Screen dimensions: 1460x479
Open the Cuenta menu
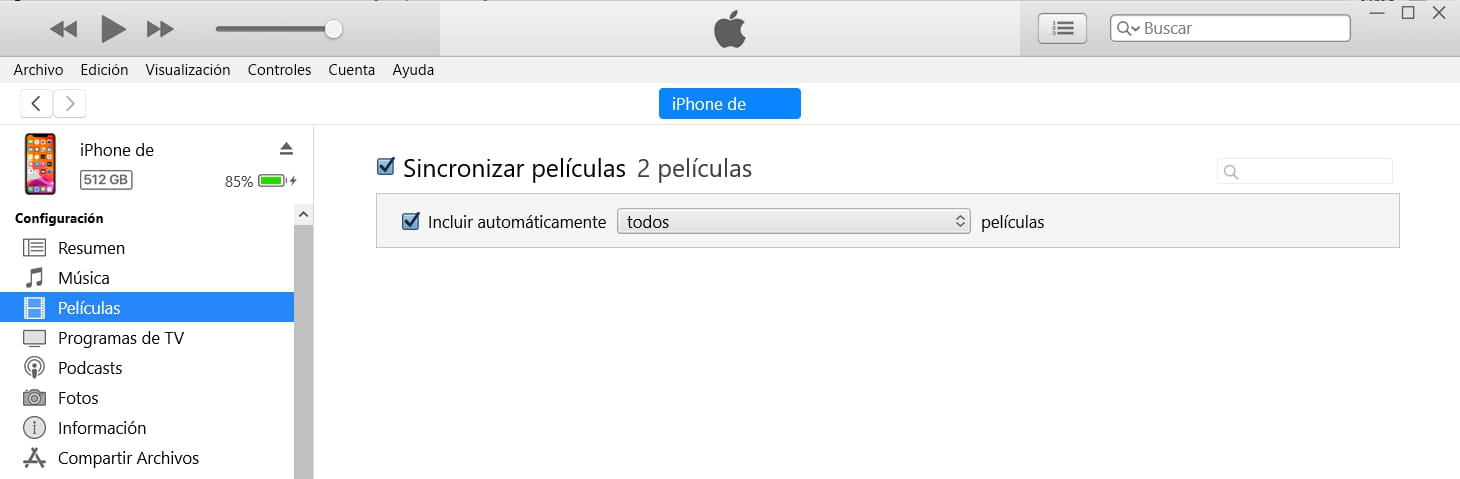(351, 70)
